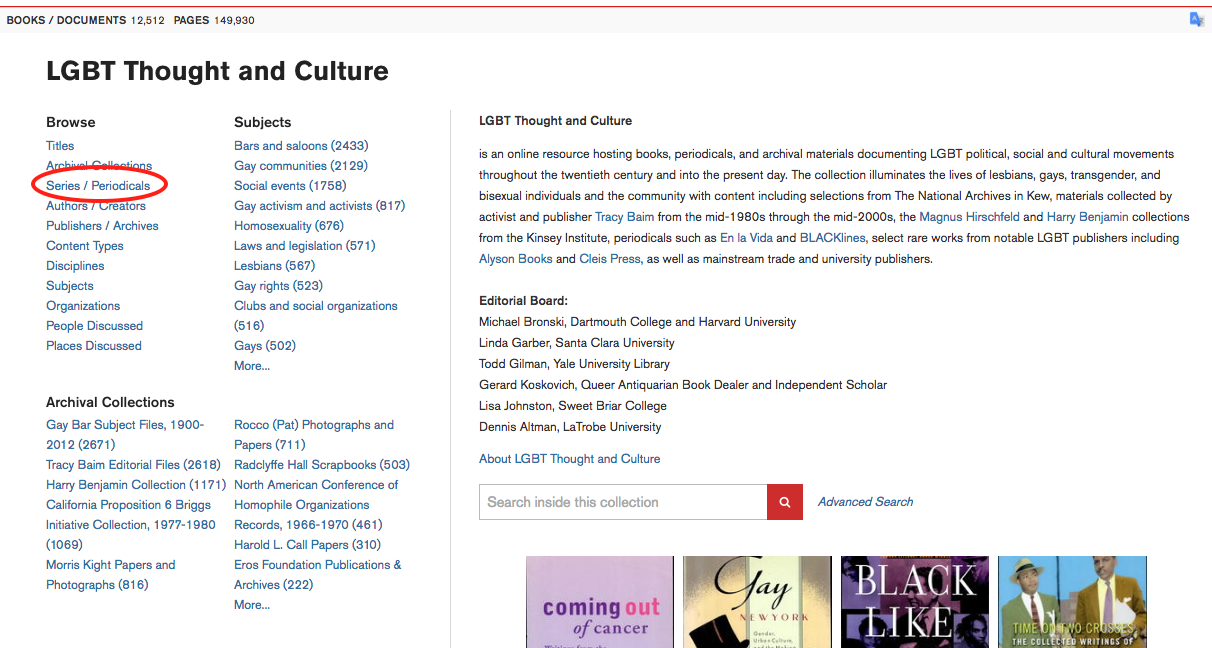1212x648 pixels.
Task: Open Clubs and social organizations subject
Action: pyautogui.click(x=316, y=316)
